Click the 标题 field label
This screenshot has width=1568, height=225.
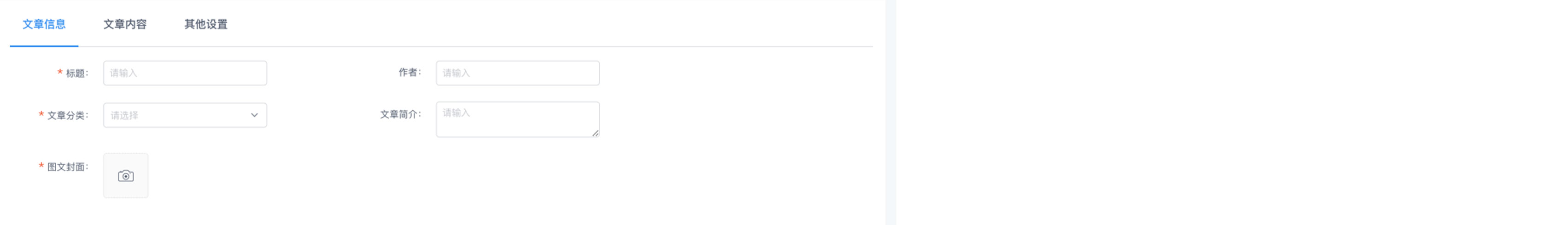[x=76, y=73]
